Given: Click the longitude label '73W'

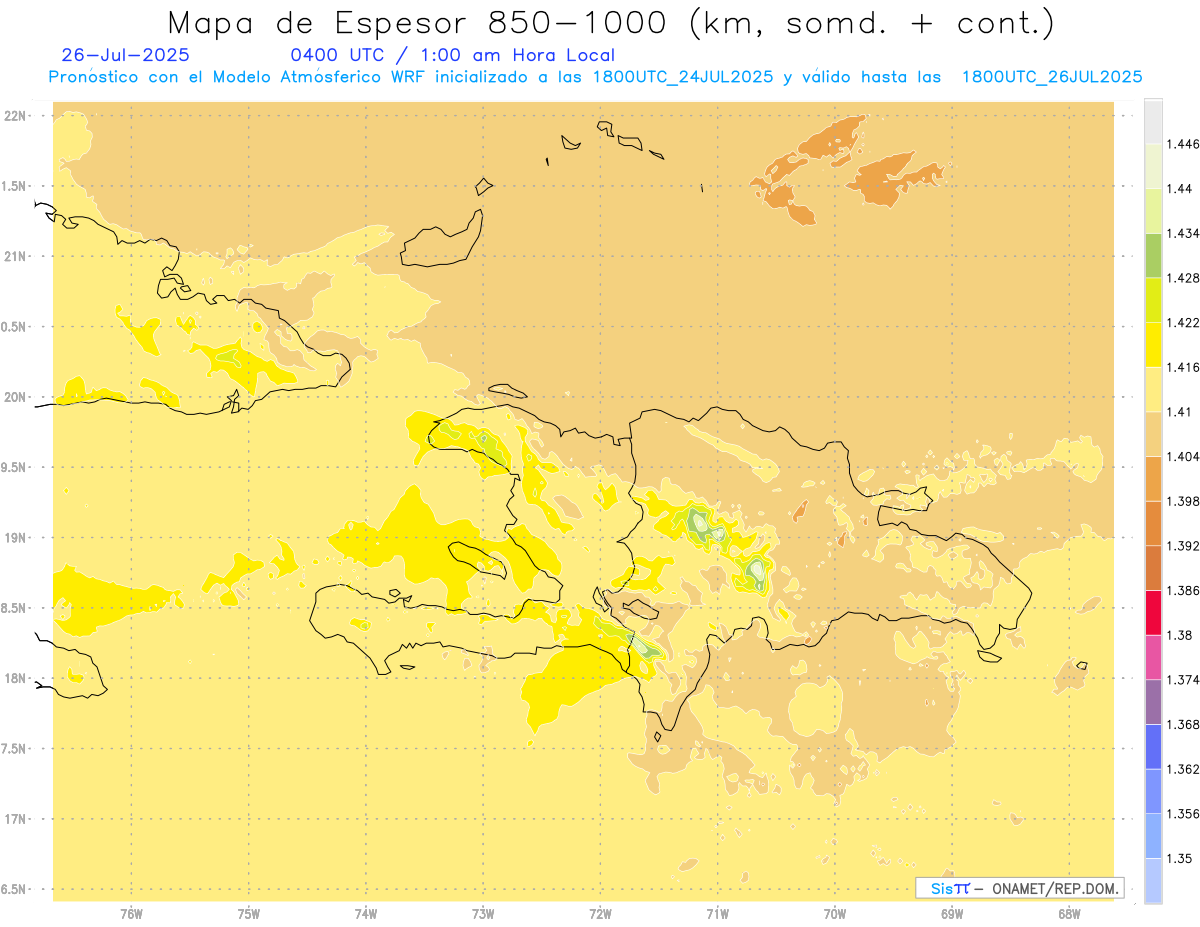Looking at the screenshot, I should pyautogui.click(x=483, y=913).
